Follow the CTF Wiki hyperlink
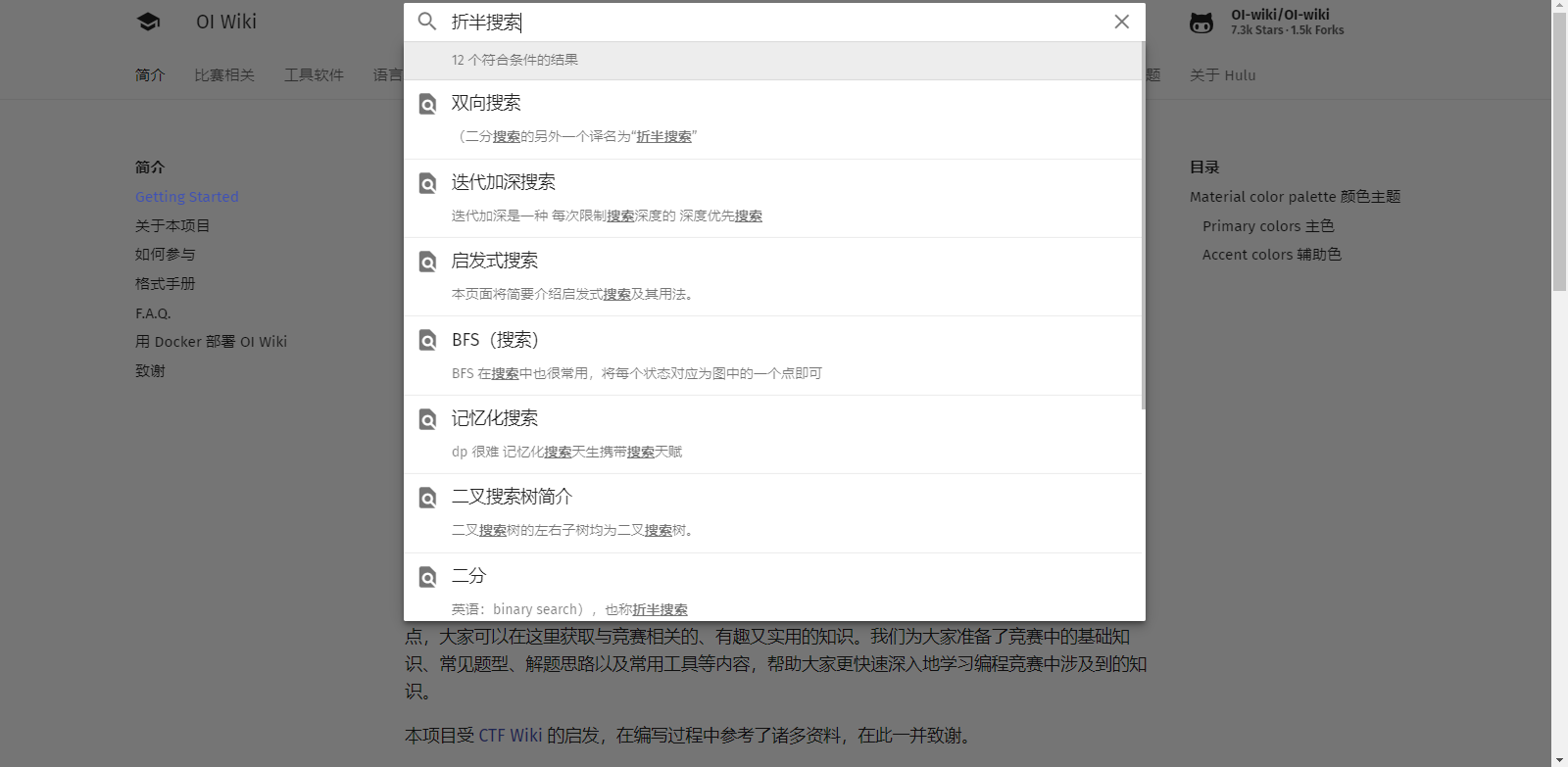Viewport: 1568px width, 767px height. tap(511, 735)
